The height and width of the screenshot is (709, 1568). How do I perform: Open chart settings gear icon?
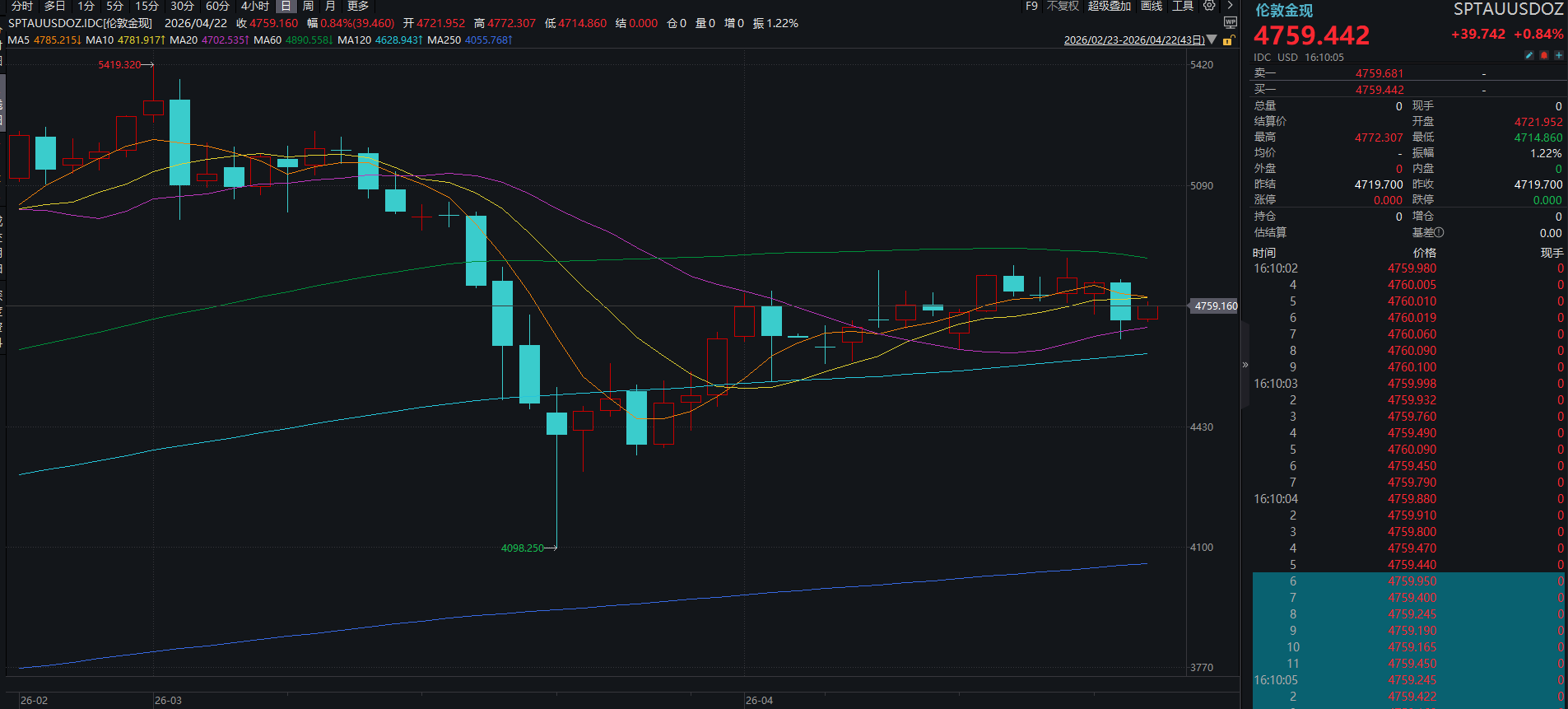pos(1209,6)
